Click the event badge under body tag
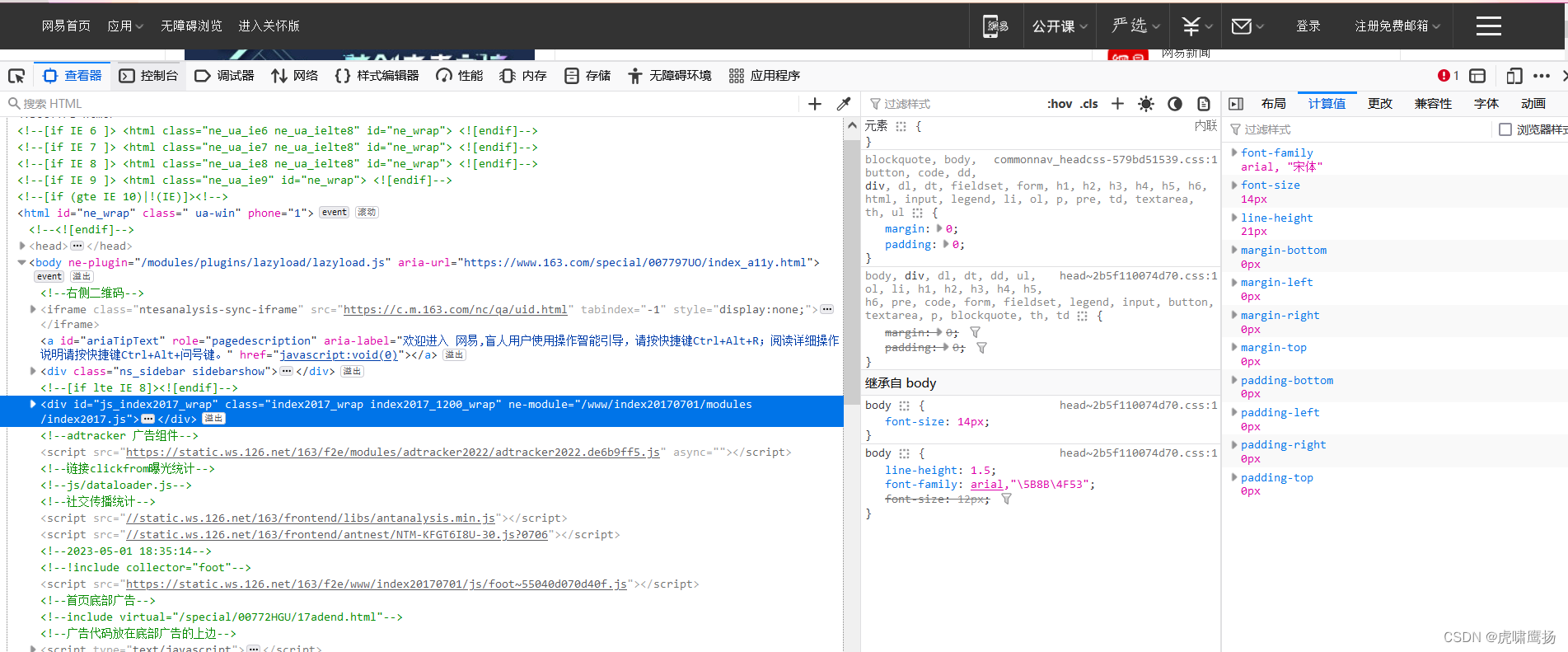This screenshot has width=1568, height=652. (49, 277)
